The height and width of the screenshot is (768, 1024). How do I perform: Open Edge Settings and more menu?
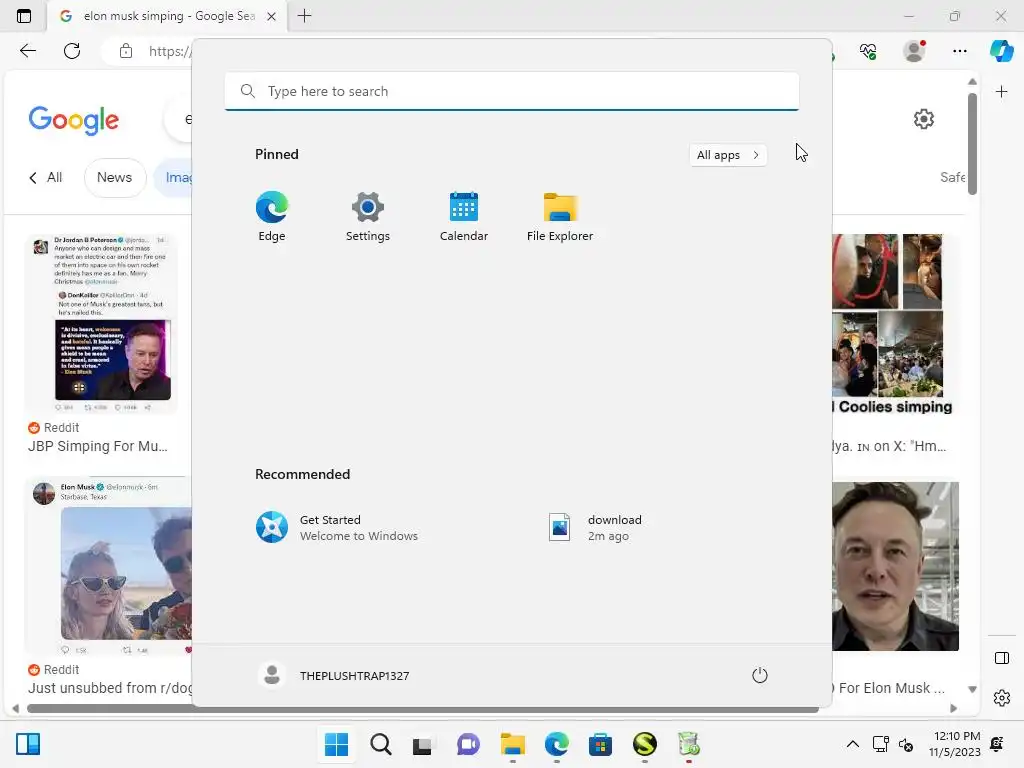point(959,51)
